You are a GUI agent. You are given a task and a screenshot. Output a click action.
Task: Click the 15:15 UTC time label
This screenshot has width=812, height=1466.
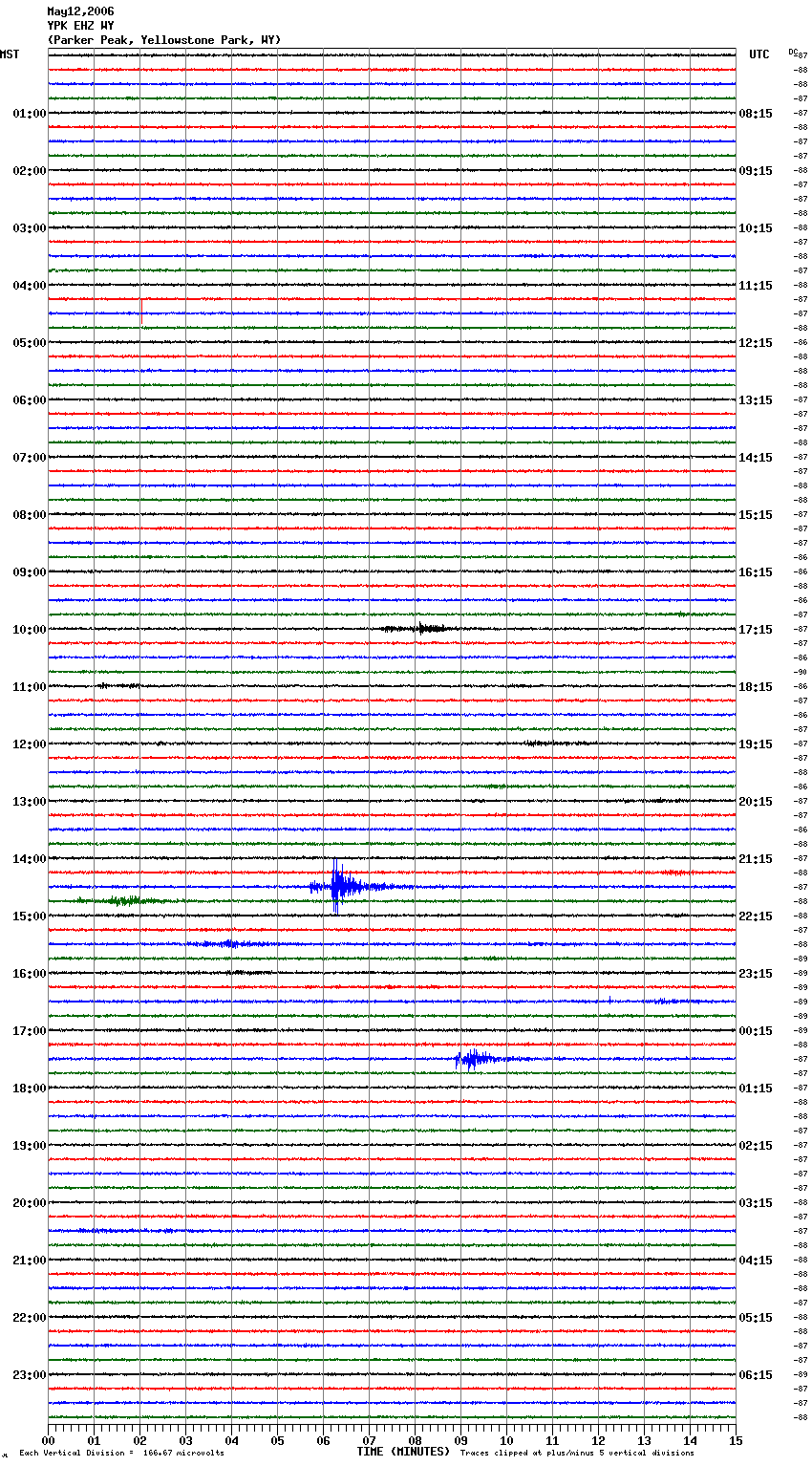[756, 515]
